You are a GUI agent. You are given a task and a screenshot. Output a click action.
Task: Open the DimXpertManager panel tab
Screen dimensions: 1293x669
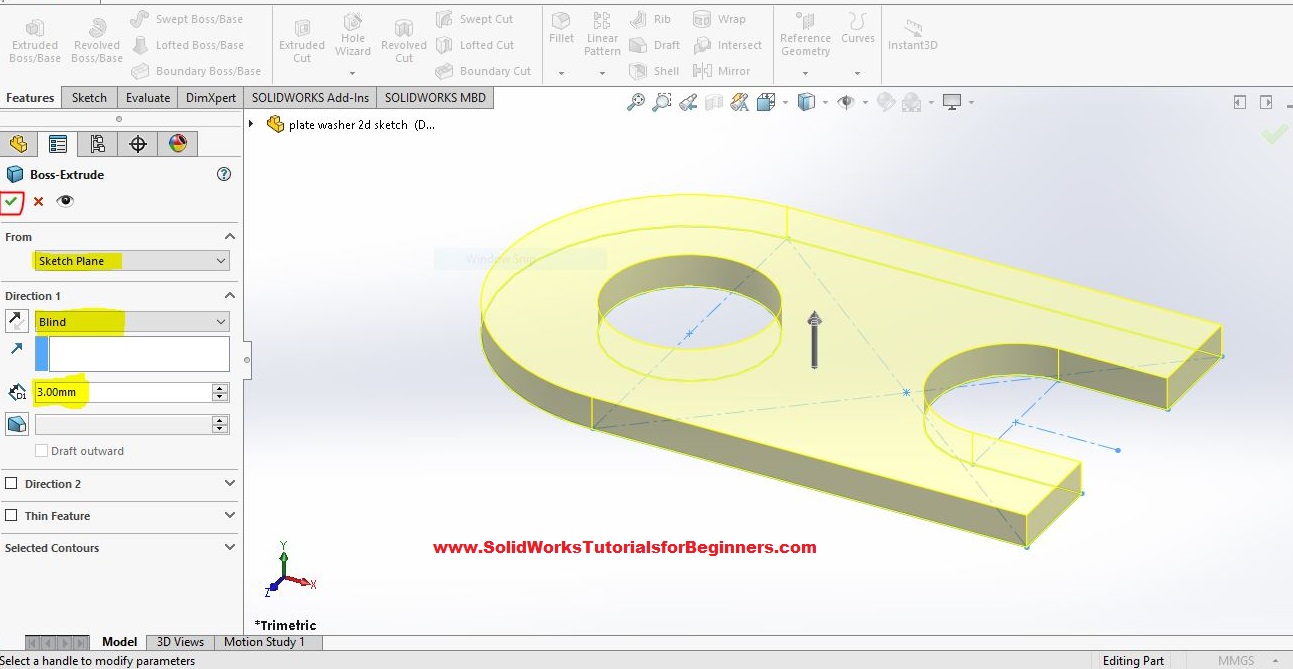(138, 144)
